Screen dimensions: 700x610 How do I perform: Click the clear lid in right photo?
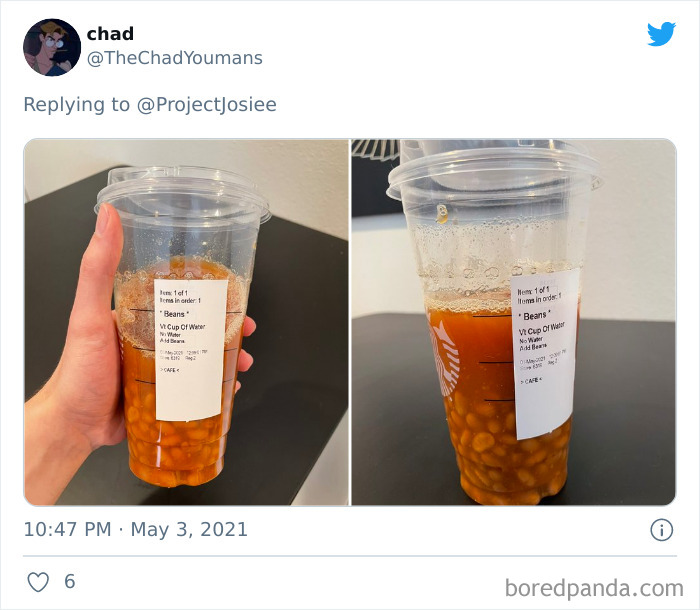tap(493, 170)
